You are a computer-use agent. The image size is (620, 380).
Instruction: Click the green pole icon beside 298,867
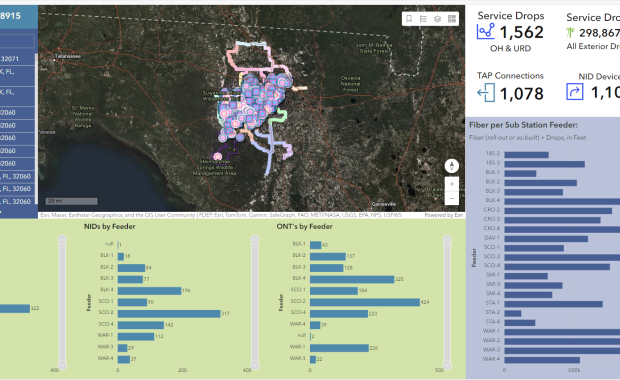point(570,32)
